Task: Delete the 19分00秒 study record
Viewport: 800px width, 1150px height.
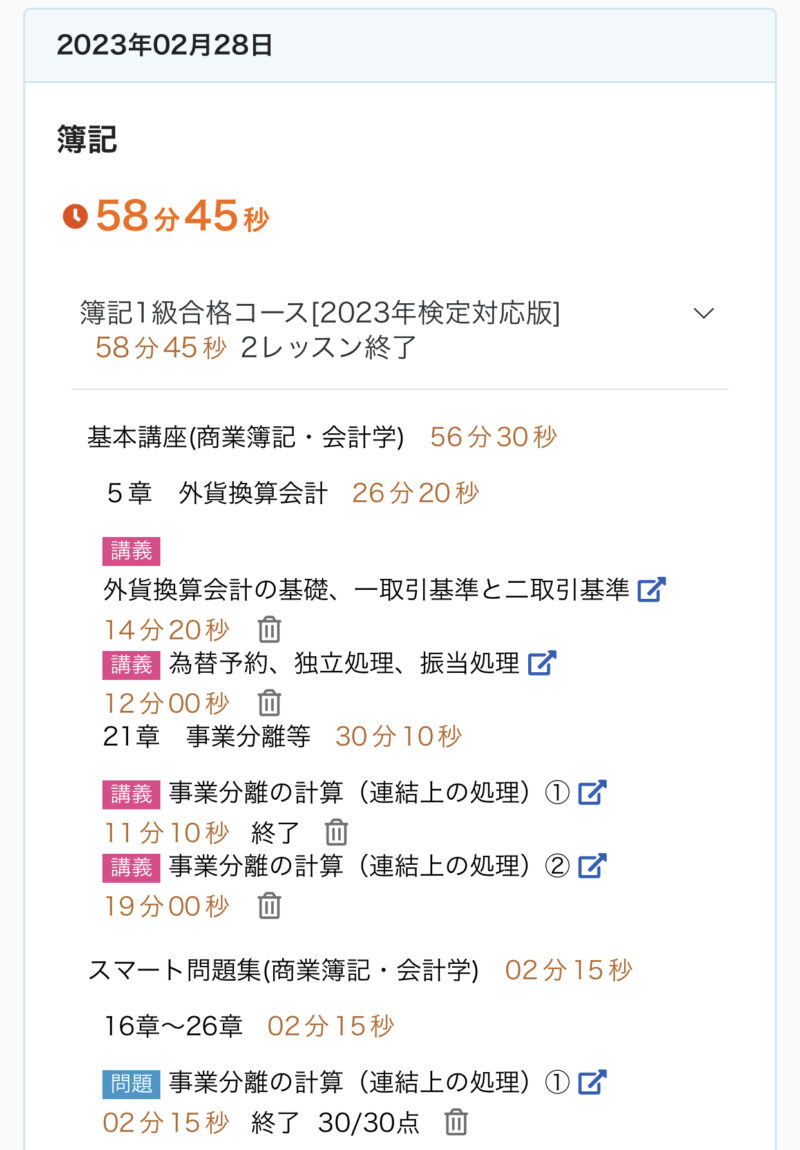Action: pos(270,906)
